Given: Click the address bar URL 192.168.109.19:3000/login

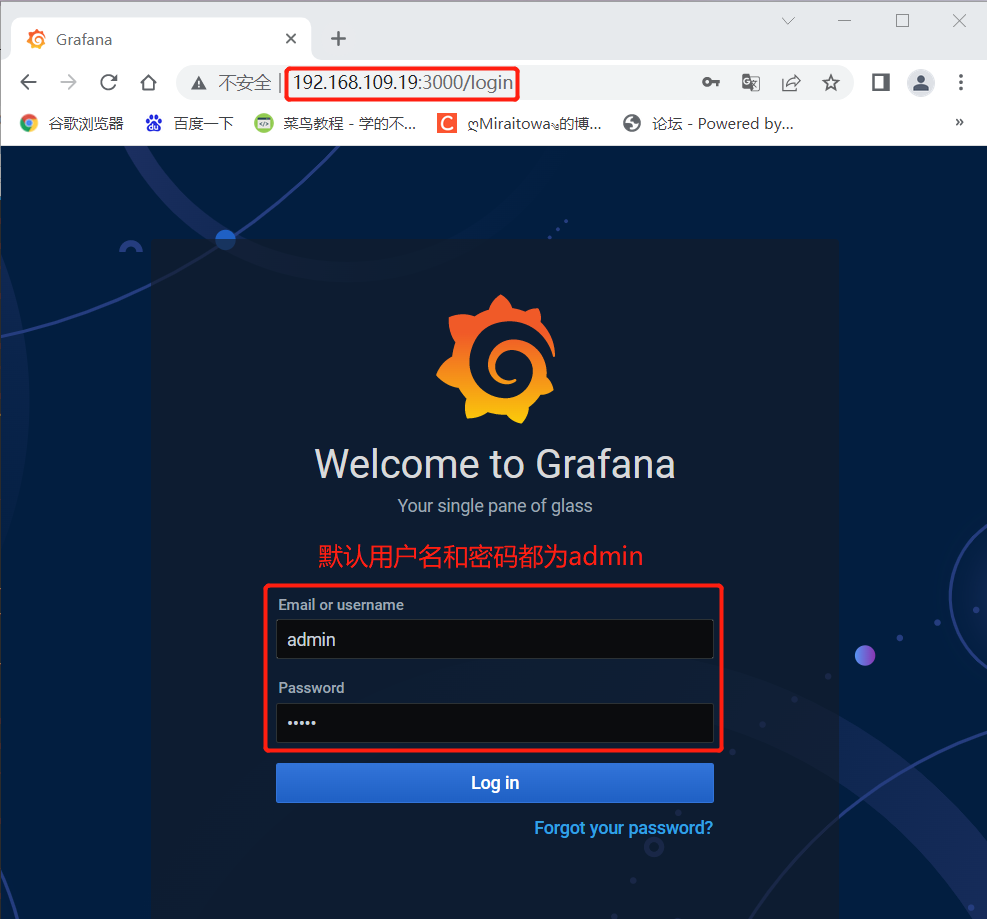Looking at the screenshot, I should pos(403,82).
